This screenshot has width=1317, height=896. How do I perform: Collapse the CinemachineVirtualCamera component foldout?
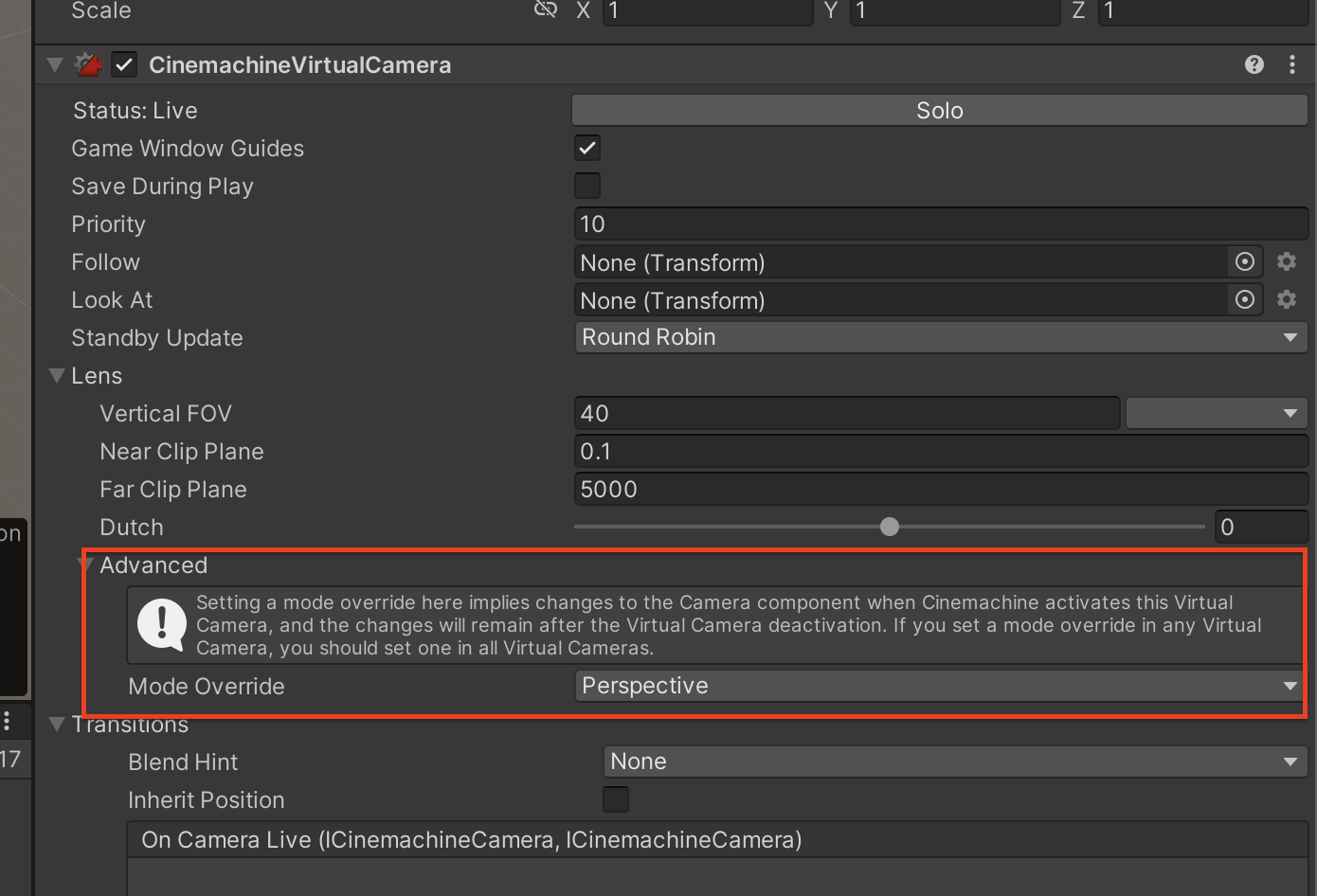tap(55, 64)
